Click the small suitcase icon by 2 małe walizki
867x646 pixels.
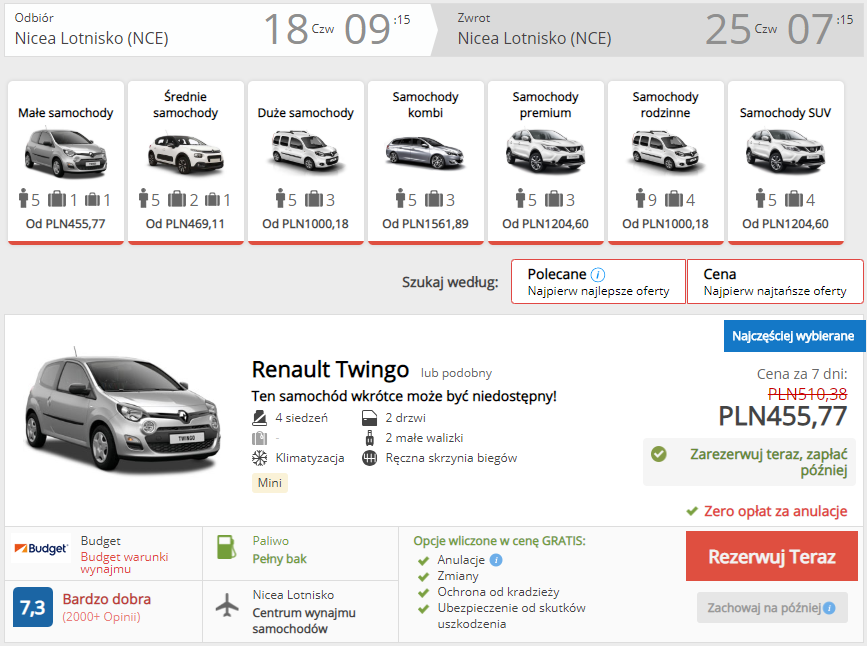[x=369, y=438]
